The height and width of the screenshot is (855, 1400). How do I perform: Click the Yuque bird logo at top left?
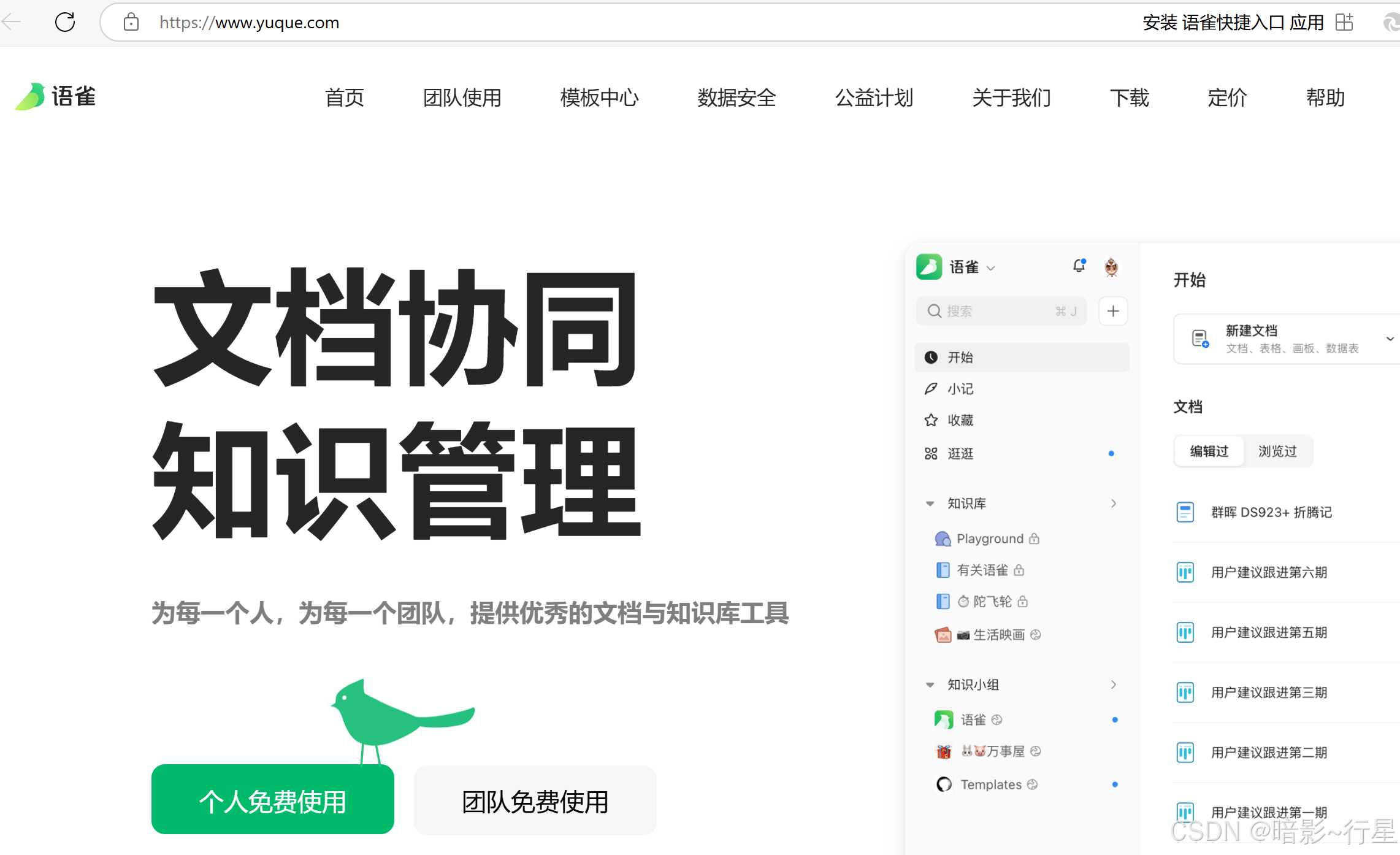(x=31, y=97)
